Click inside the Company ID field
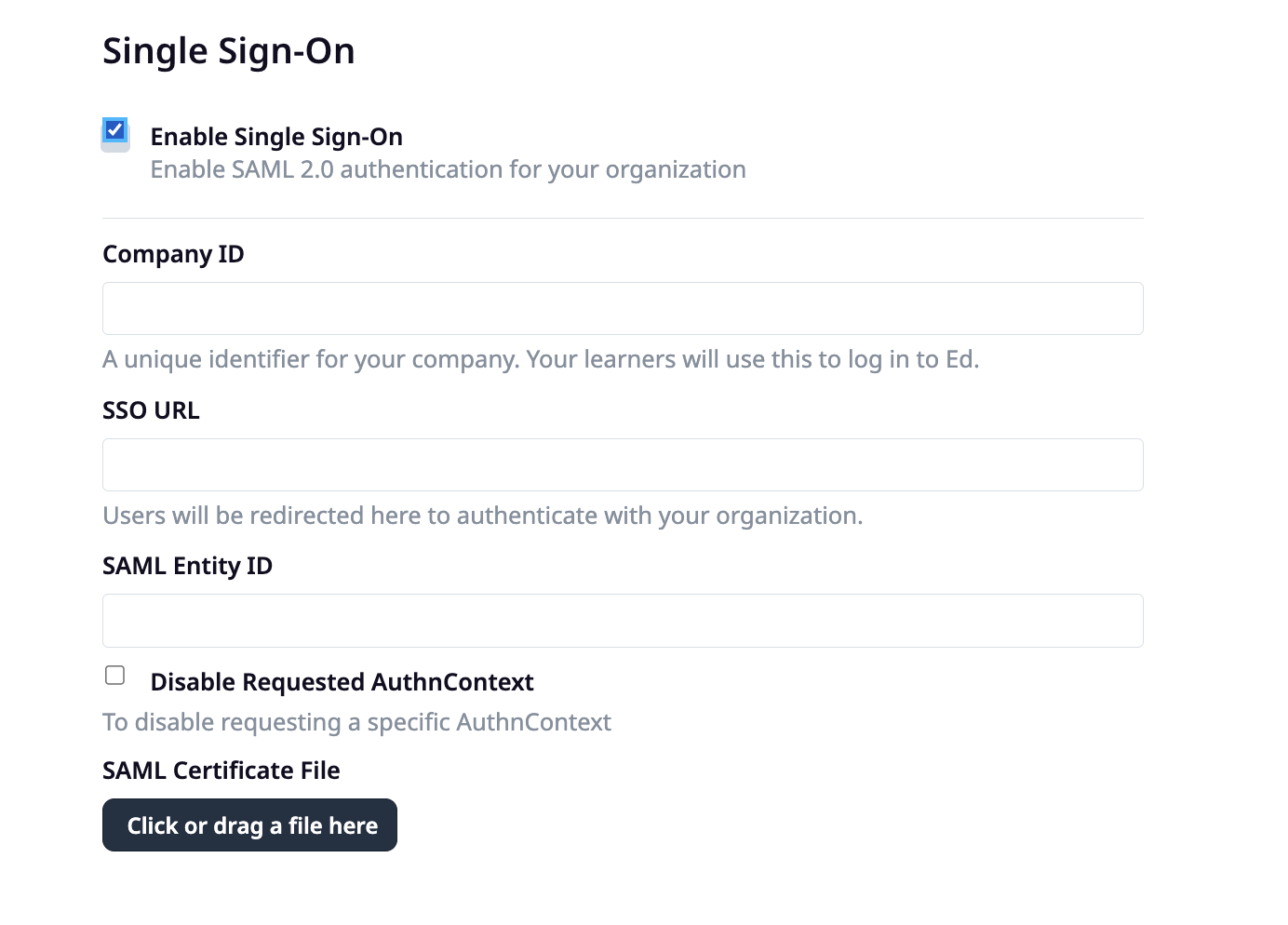Viewport: 1288px width, 925px height. click(x=623, y=308)
